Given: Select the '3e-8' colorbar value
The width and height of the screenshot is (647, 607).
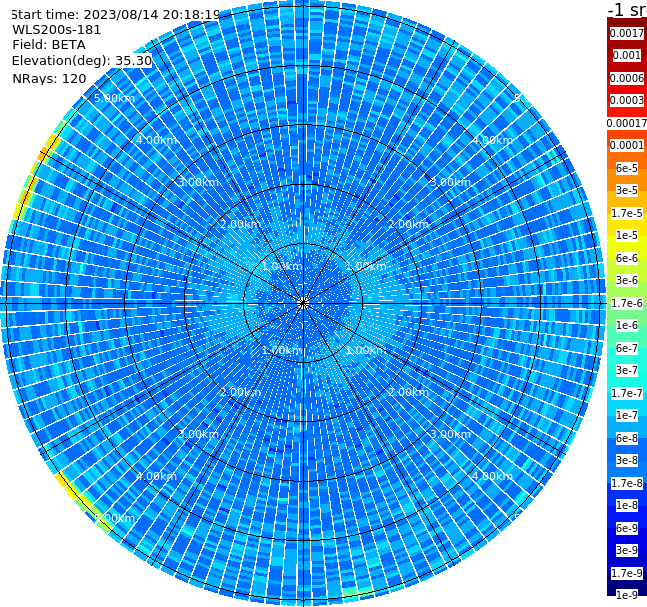Looking at the screenshot, I should click(627, 460).
